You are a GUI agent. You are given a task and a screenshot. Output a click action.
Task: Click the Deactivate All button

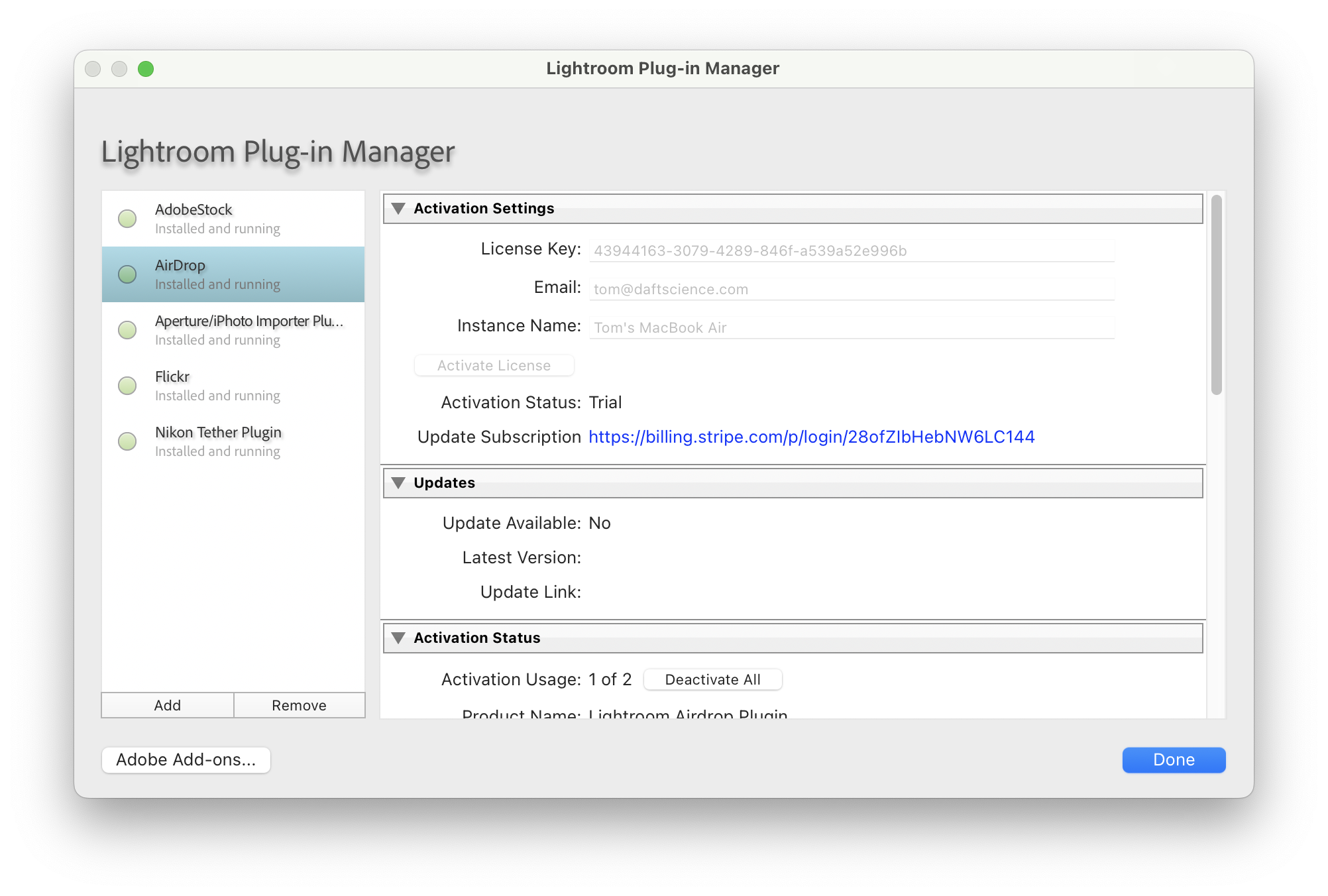(712, 679)
